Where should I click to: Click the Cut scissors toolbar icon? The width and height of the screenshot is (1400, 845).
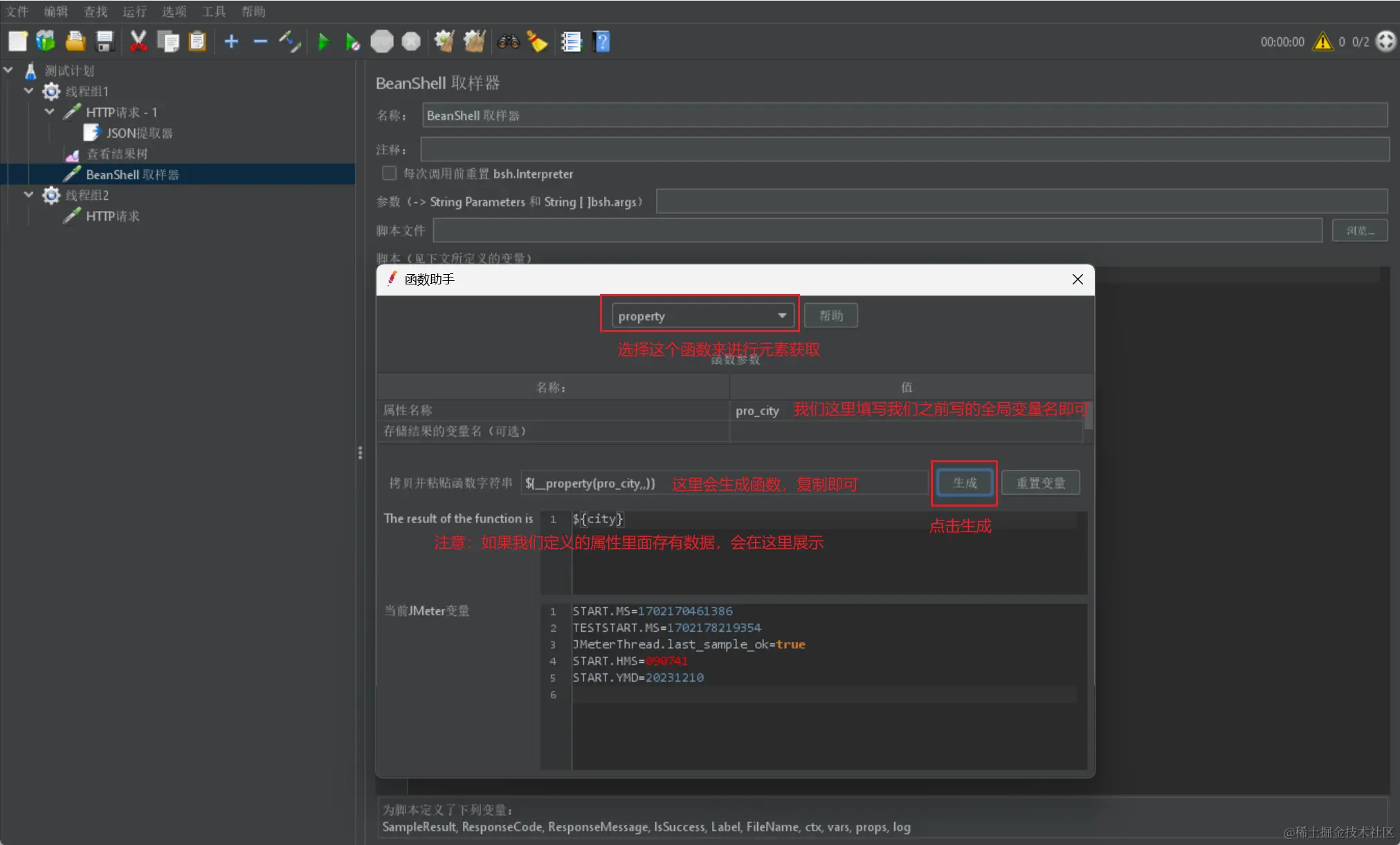pos(138,42)
